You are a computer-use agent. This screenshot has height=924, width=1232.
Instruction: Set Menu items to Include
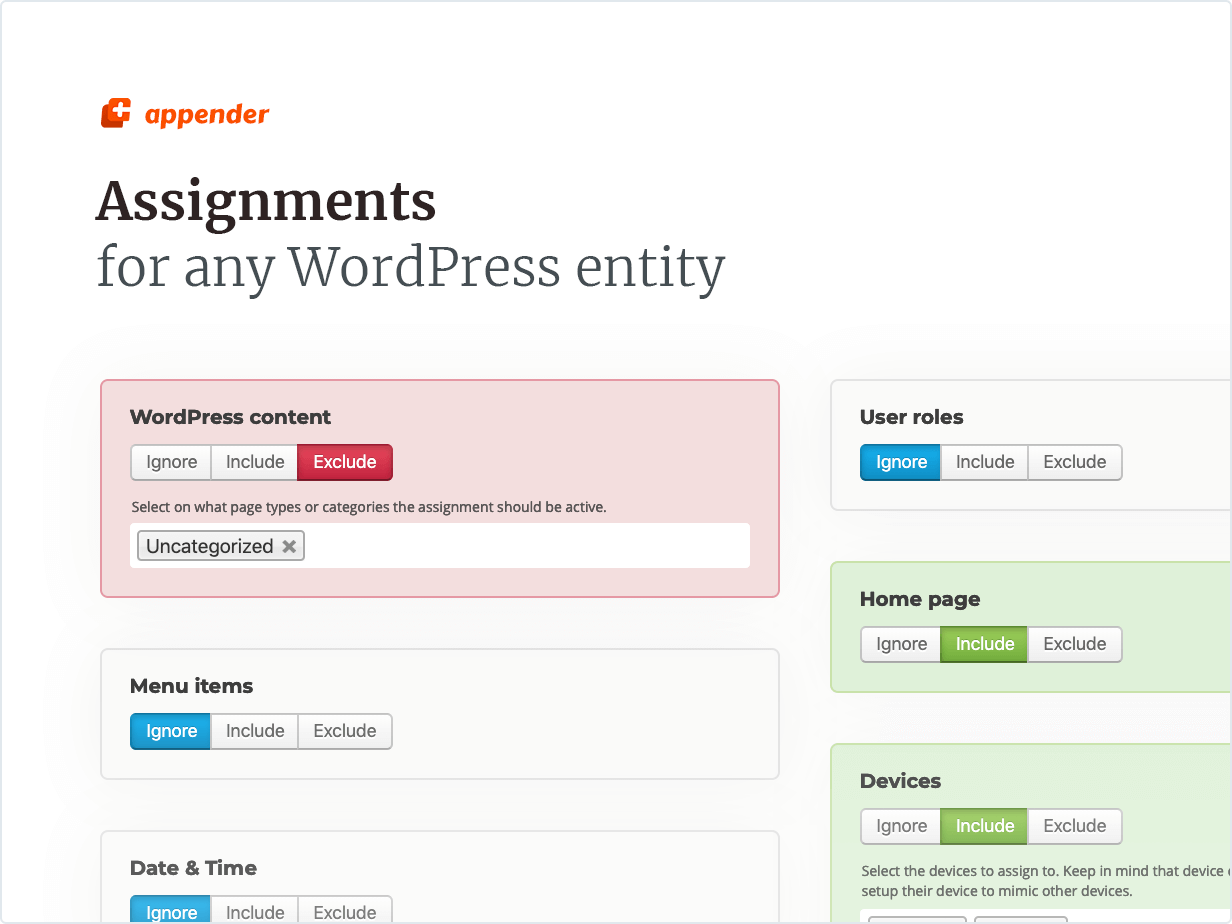tap(254, 731)
